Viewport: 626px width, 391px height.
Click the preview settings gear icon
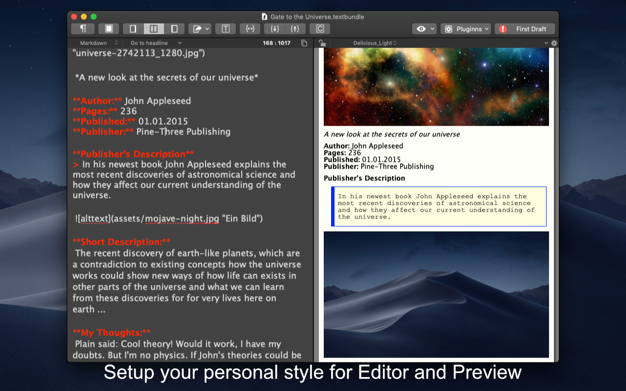[x=554, y=43]
